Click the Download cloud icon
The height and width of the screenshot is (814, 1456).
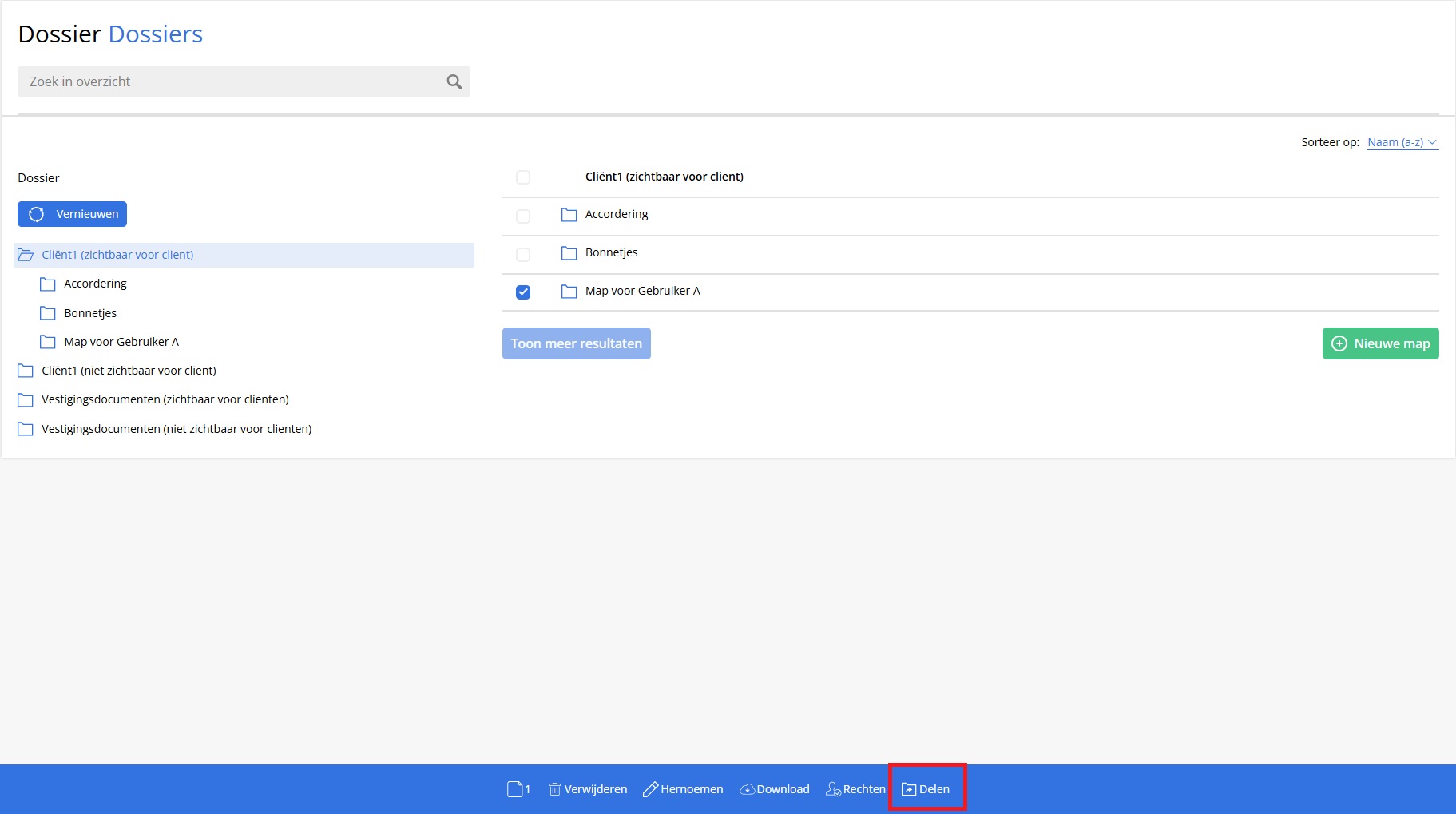tap(747, 789)
